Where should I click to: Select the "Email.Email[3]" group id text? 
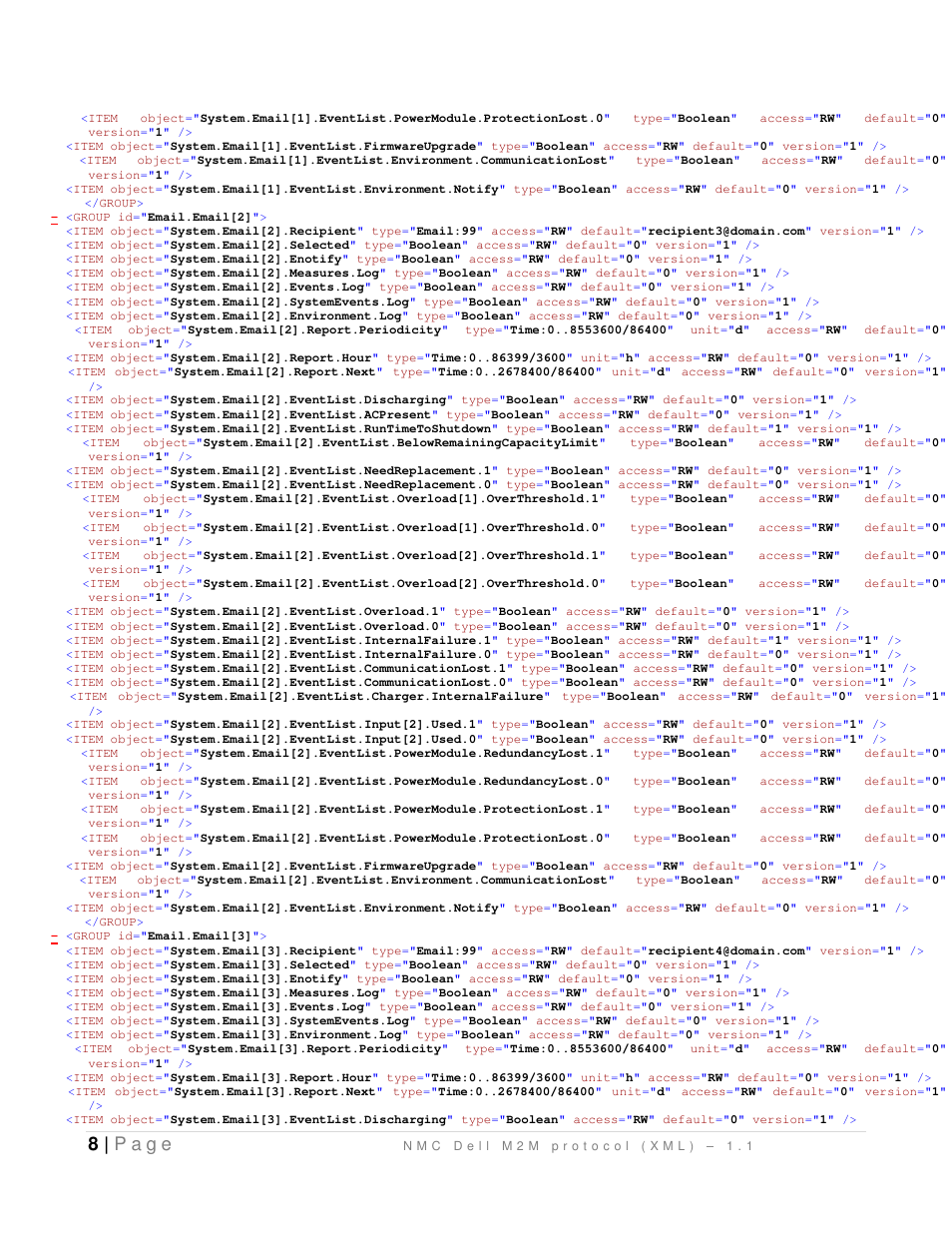[x=200, y=936]
